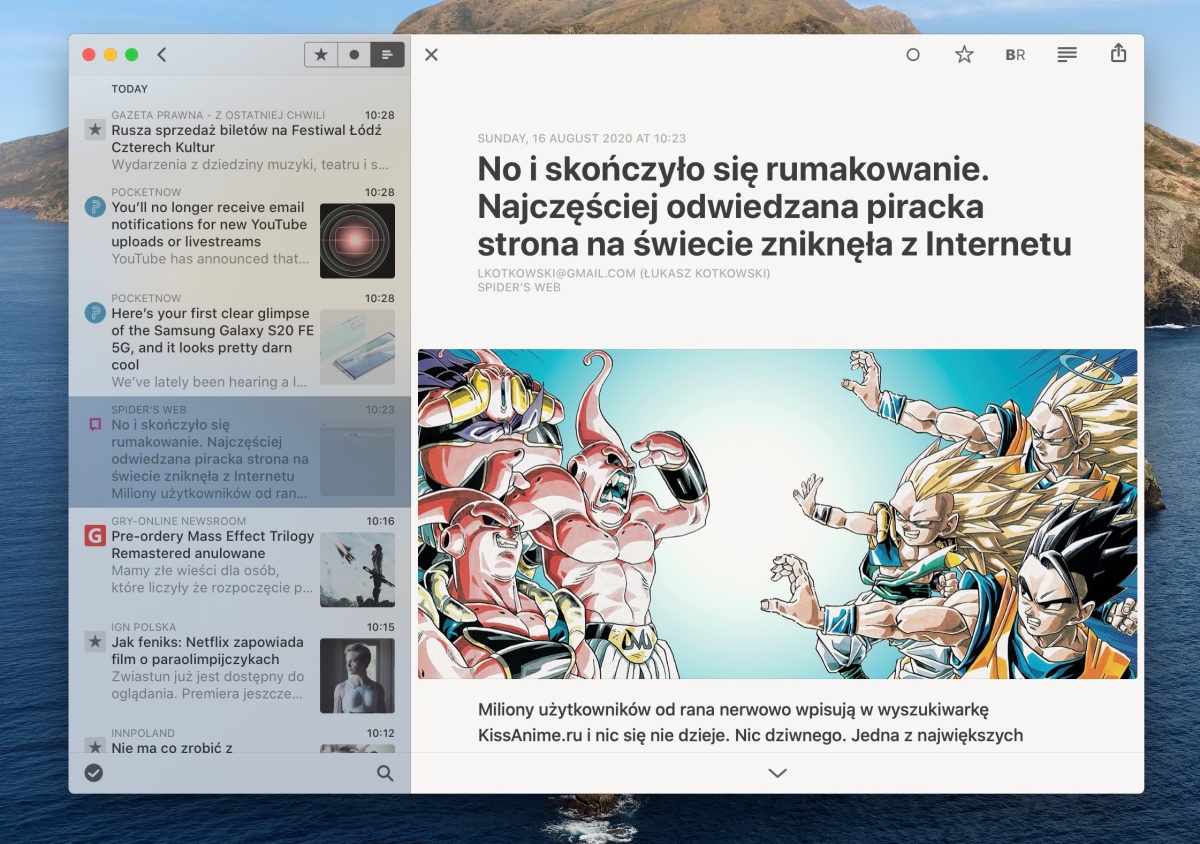Click the article date SUNDAY, 16 AUGUST 2020
Image resolution: width=1200 pixels, height=844 pixels.
pyautogui.click(x=582, y=138)
